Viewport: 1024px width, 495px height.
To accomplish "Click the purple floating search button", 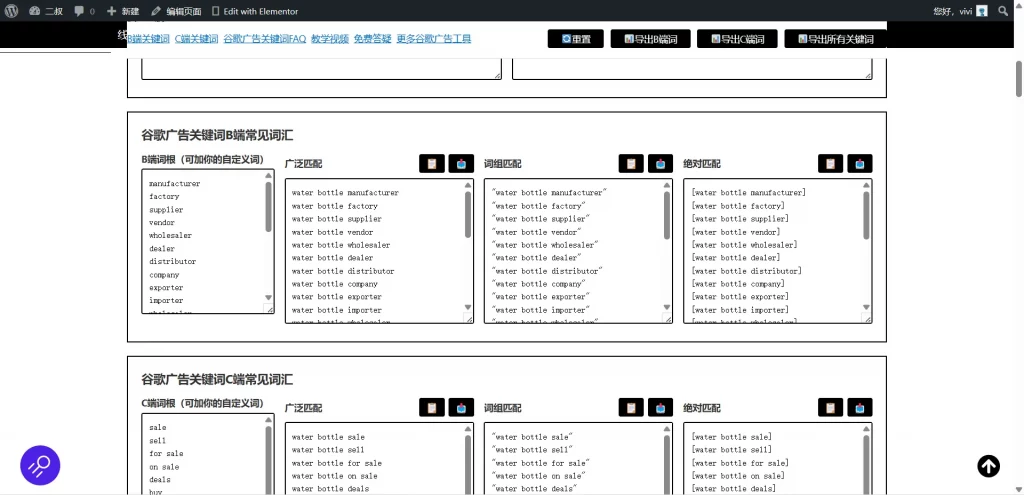I will (x=40, y=465).
